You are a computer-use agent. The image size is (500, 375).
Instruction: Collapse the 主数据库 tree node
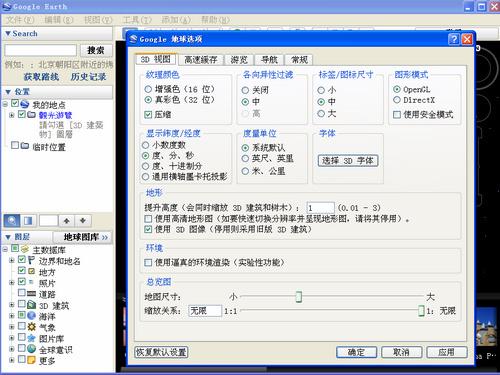[x=5, y=249]
